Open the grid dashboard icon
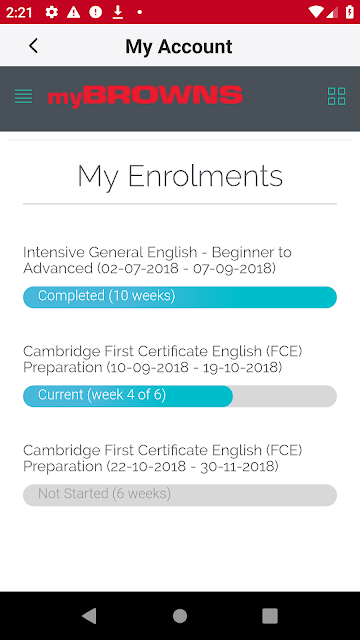Screen dimensions: 360x640 (336, 96)
